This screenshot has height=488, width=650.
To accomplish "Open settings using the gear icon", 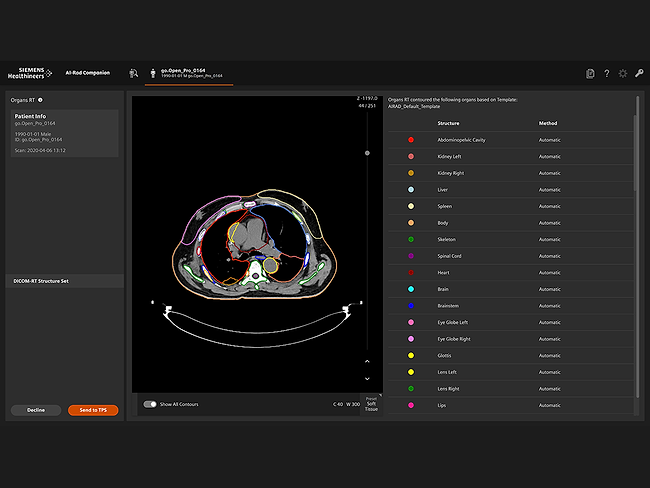I will [623, 73].
